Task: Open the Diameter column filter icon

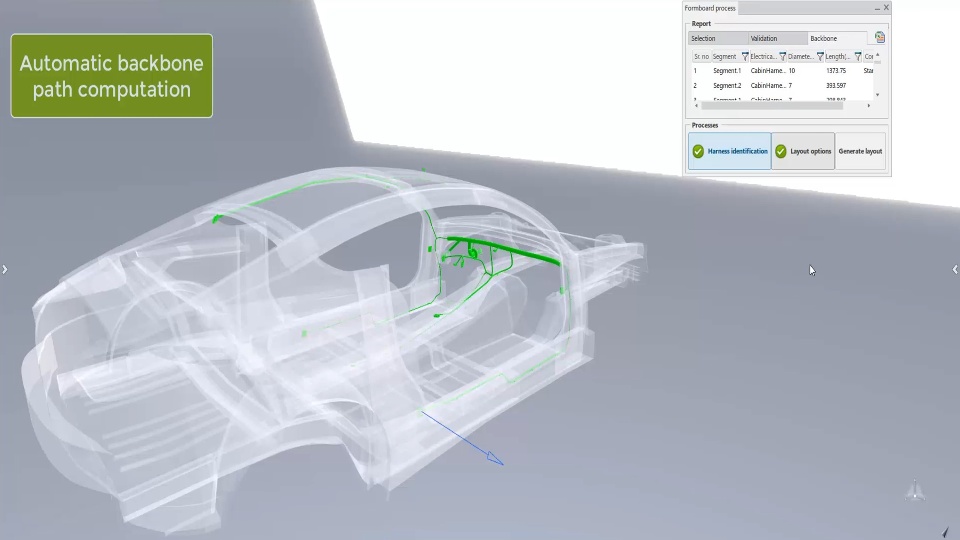Action: pos(820,56)
